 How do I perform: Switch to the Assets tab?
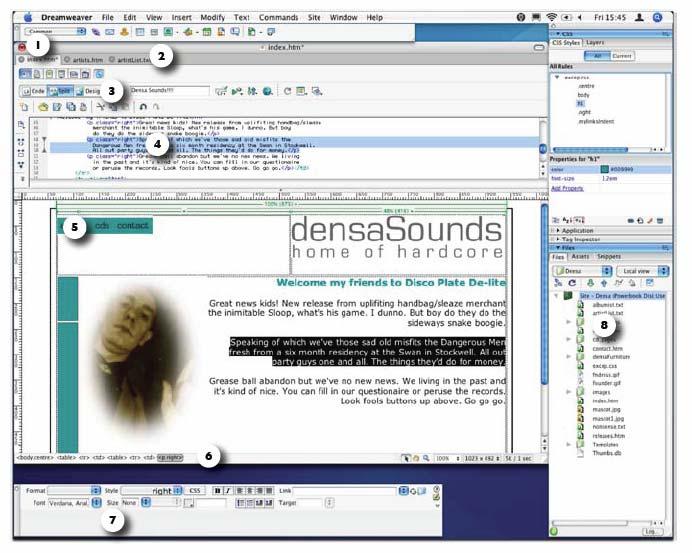point(580,256)
